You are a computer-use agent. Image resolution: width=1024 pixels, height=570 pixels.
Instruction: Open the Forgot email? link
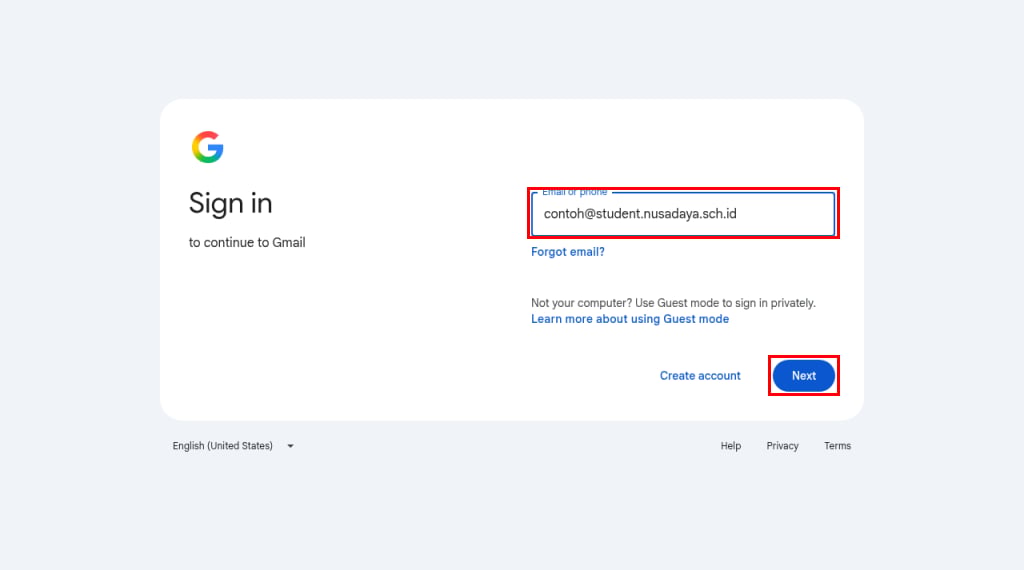(568, 251)
